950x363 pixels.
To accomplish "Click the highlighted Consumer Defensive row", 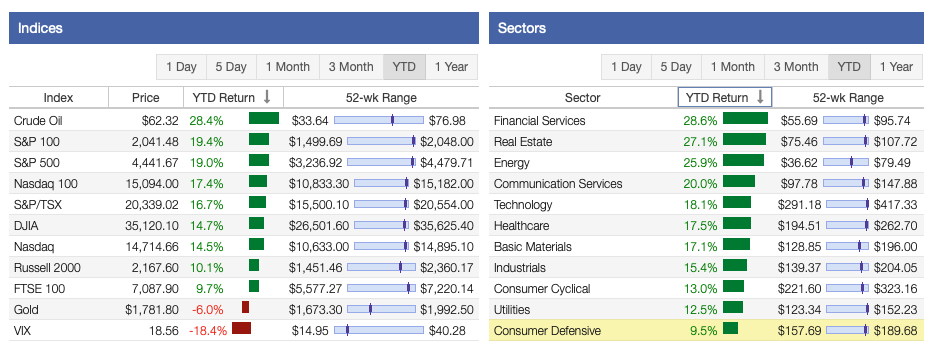I will click(x=706, y=330).
